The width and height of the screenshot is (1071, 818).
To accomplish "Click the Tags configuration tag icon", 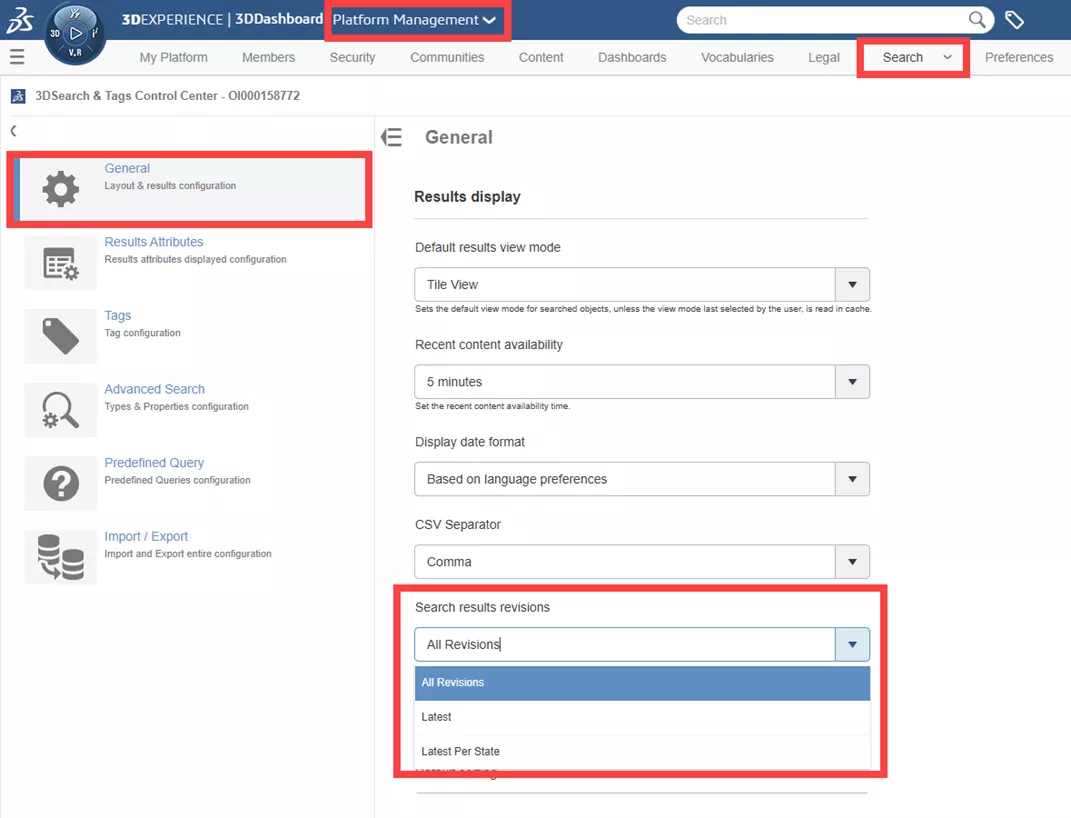I will coord(60,336).
